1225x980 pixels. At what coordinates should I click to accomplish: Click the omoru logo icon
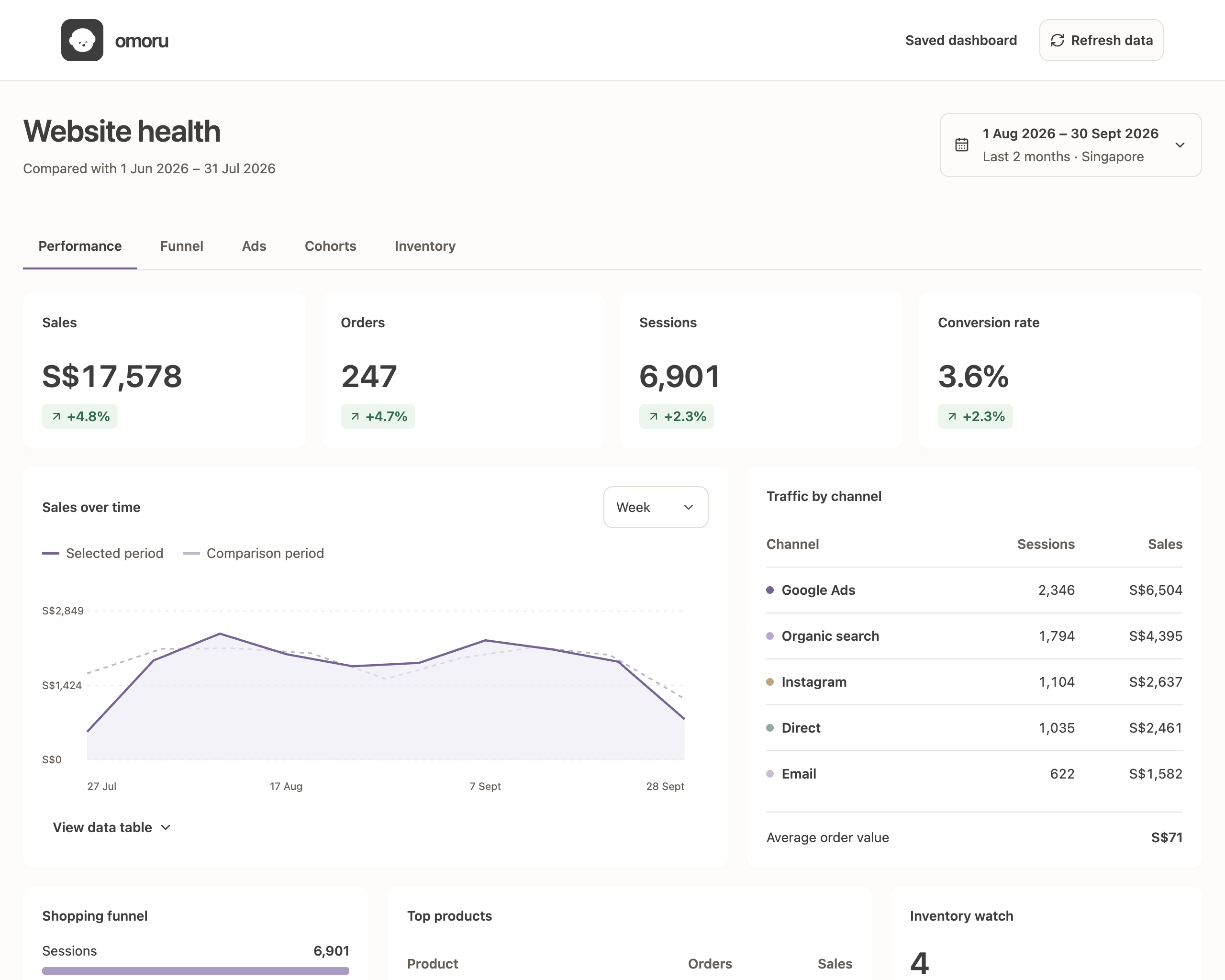coord(82,40)
